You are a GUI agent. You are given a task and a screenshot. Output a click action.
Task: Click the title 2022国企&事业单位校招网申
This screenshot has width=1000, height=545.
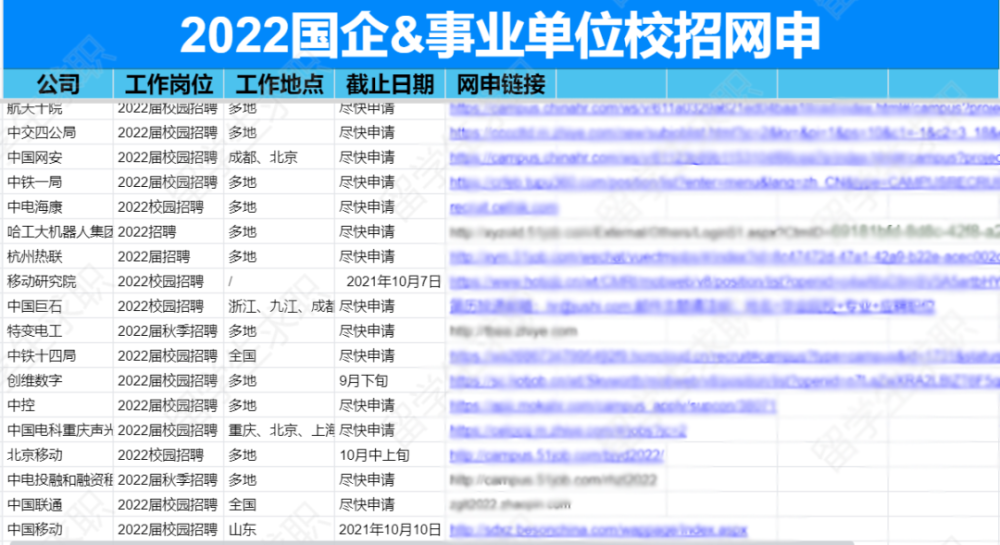click(501, 35)
